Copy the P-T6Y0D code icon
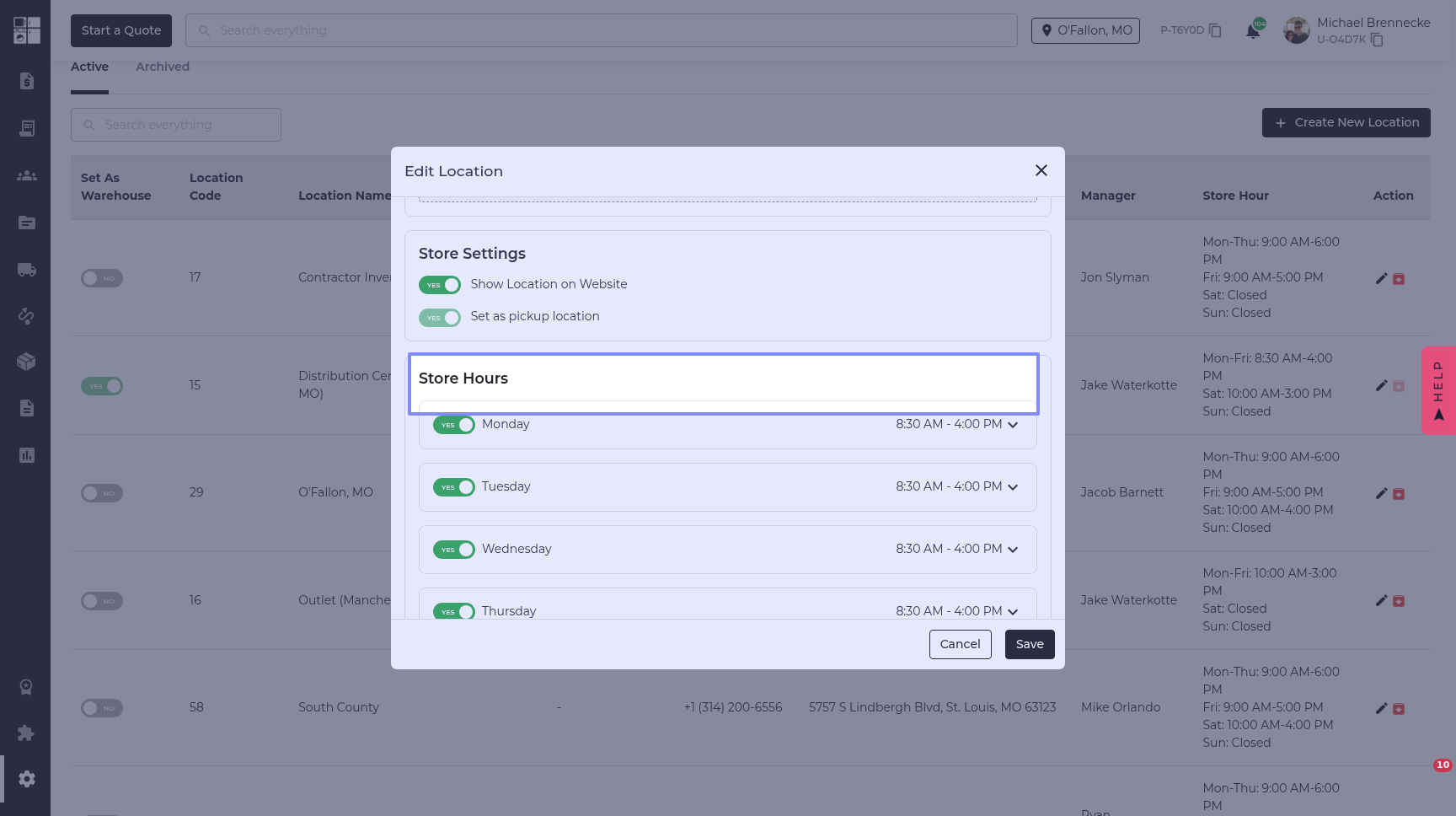 tap(1215, 30)
